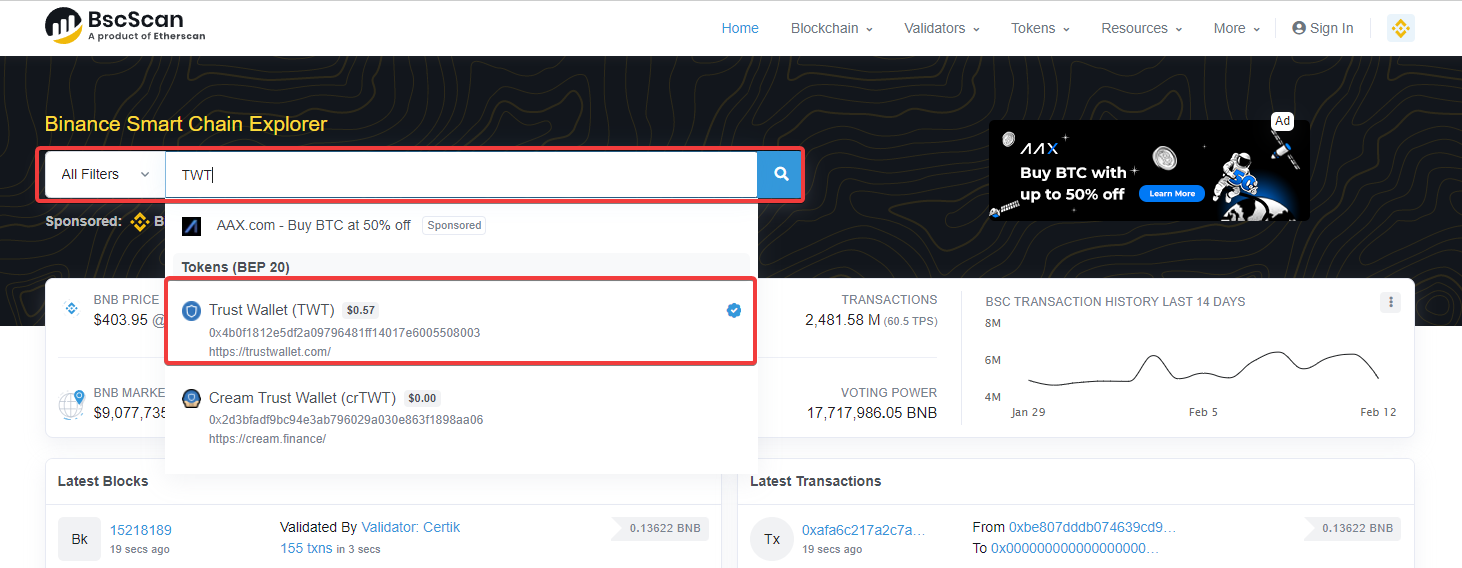Click the sponsored Binance icon under search
The width and height of the screenshot is (1462, 568).
pyautogui.click(x=140, y=221)
